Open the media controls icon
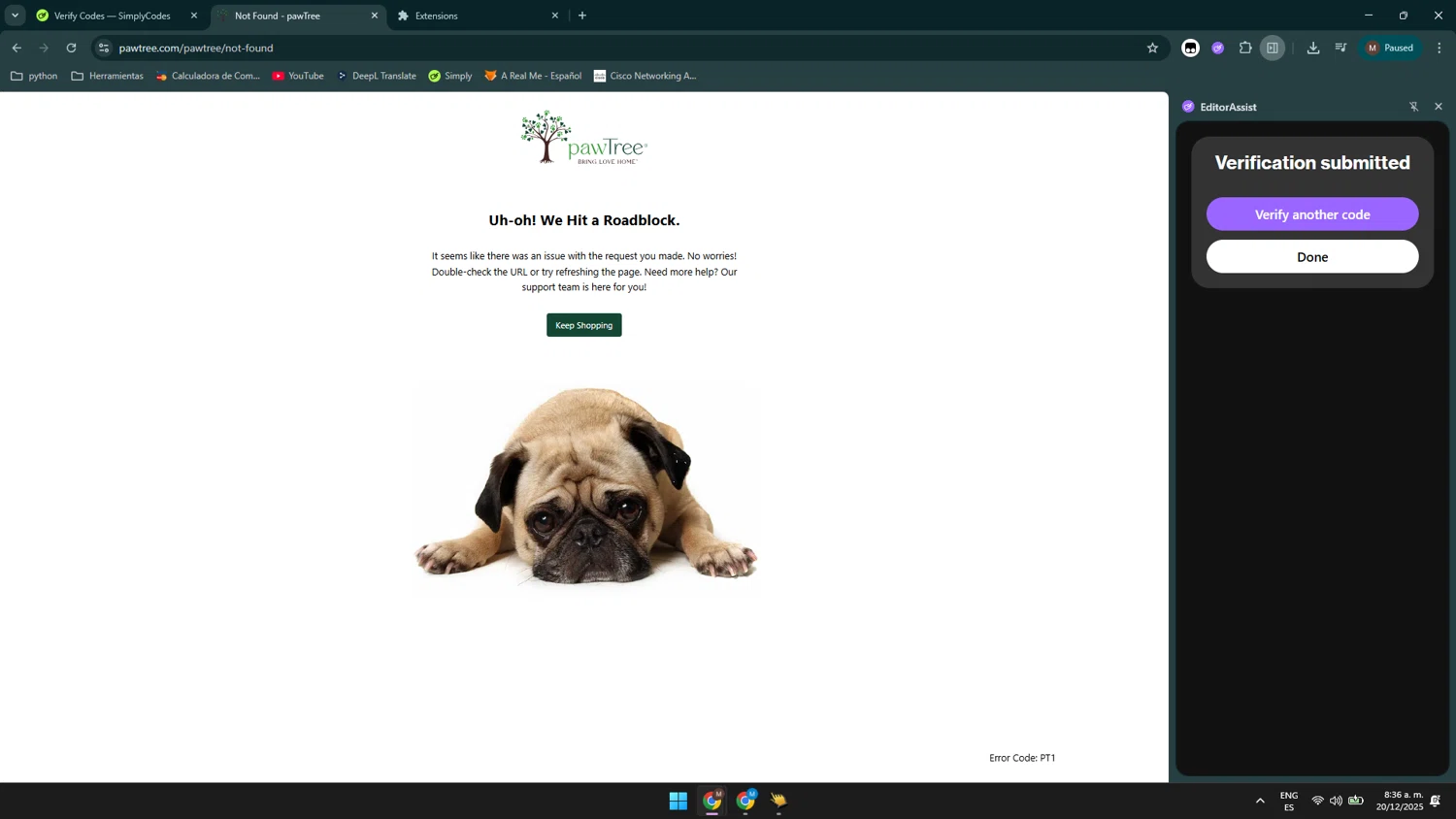Image resolution: width=1456 pixels, height=819 pixels. 1340,48
